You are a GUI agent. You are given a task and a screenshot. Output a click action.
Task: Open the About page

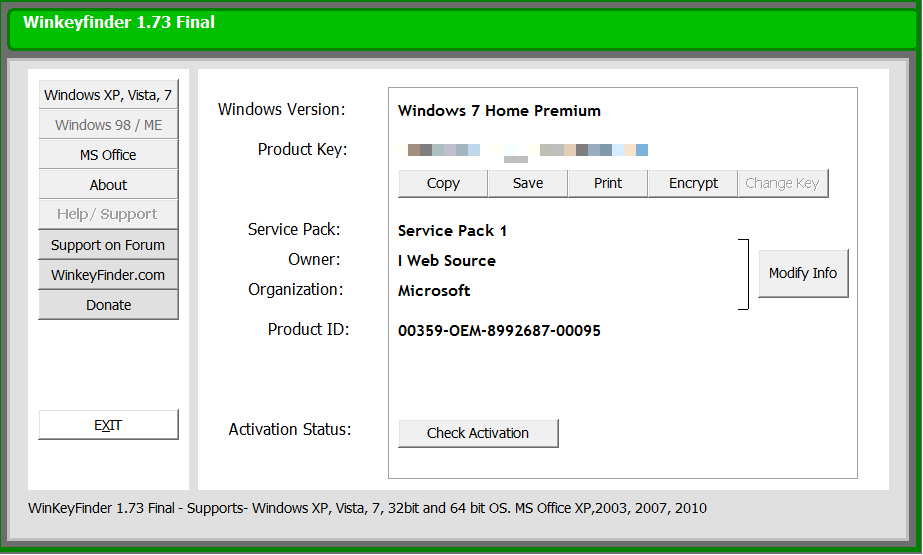(108, 185)
